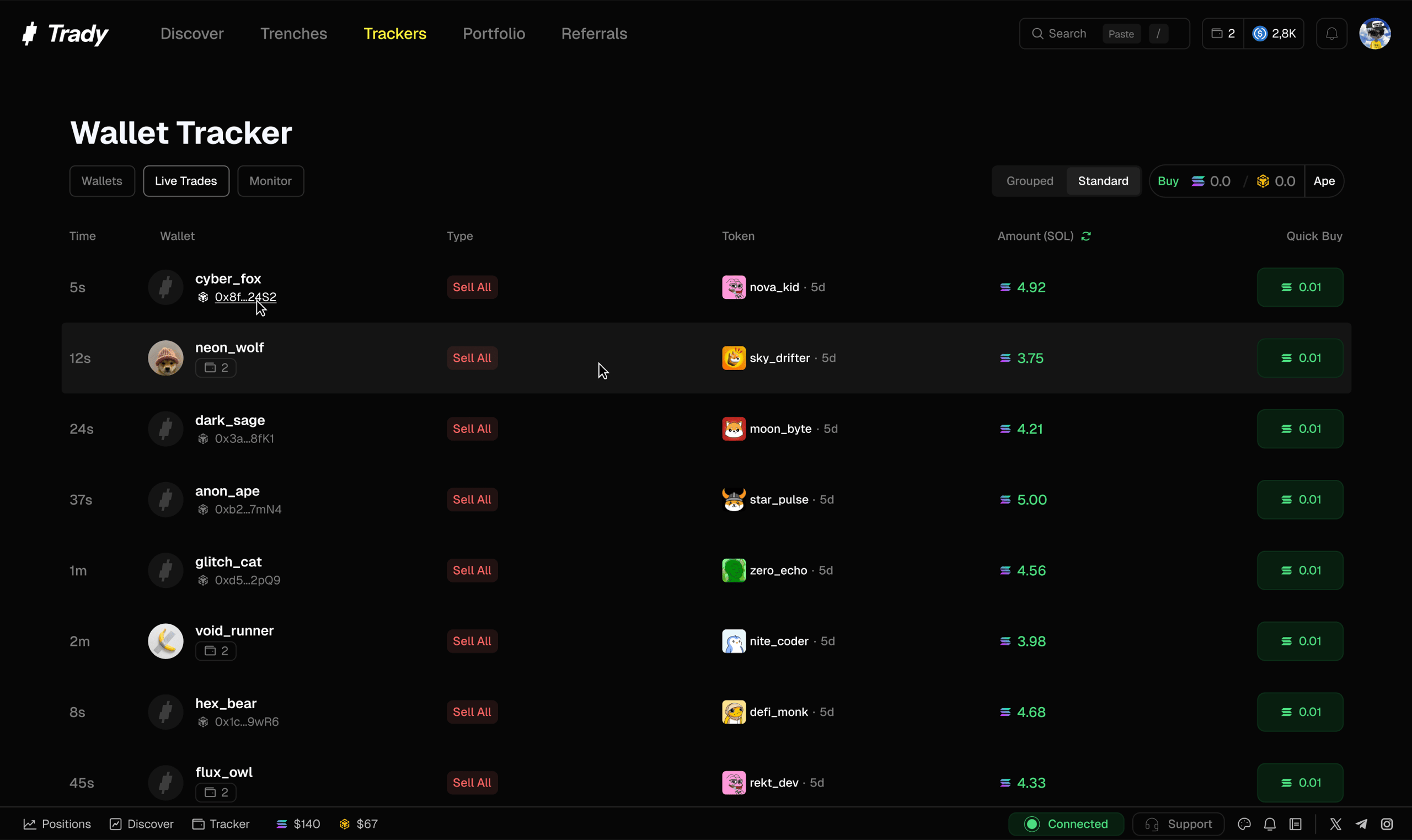Image resolution: width=1412 pixels, height=840 pixels.
Task: Click wallet address 0x3a...8fK1
Action: (x=244, y=438)
